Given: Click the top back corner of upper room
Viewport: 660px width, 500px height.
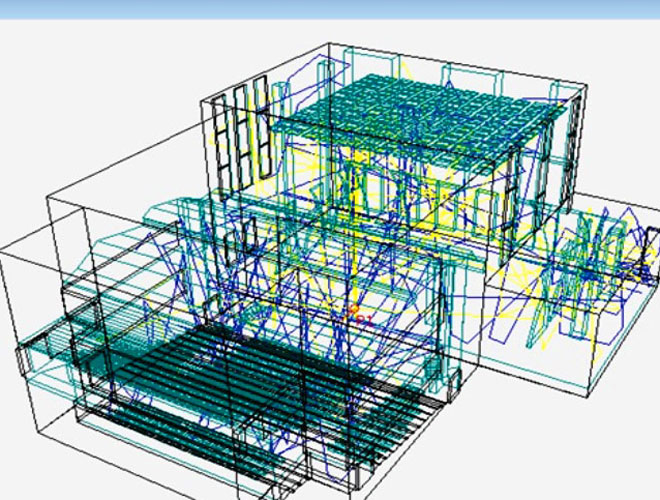Looking at the screenshot, I should pyautogui.click(x=330, y=42).
